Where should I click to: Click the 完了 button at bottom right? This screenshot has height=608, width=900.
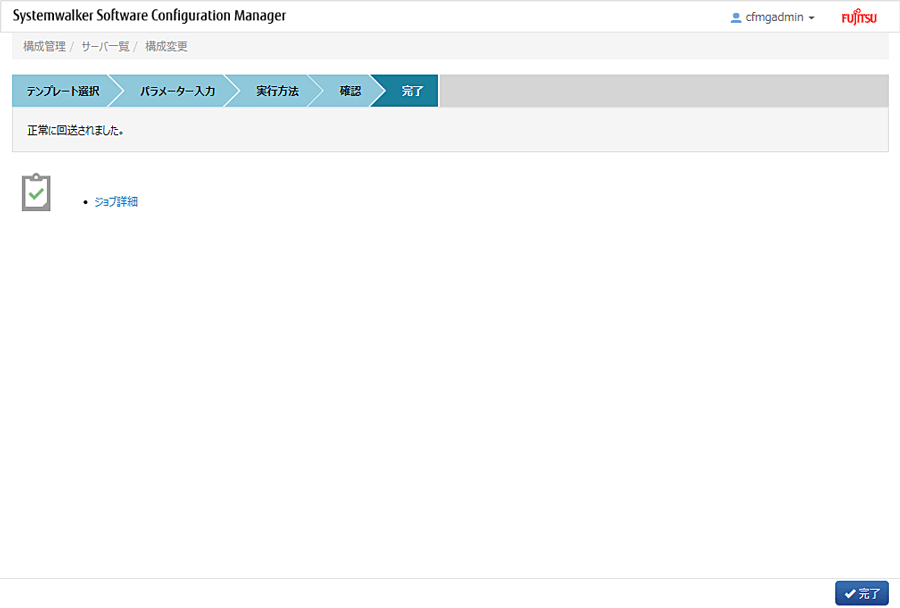[862, 593]
